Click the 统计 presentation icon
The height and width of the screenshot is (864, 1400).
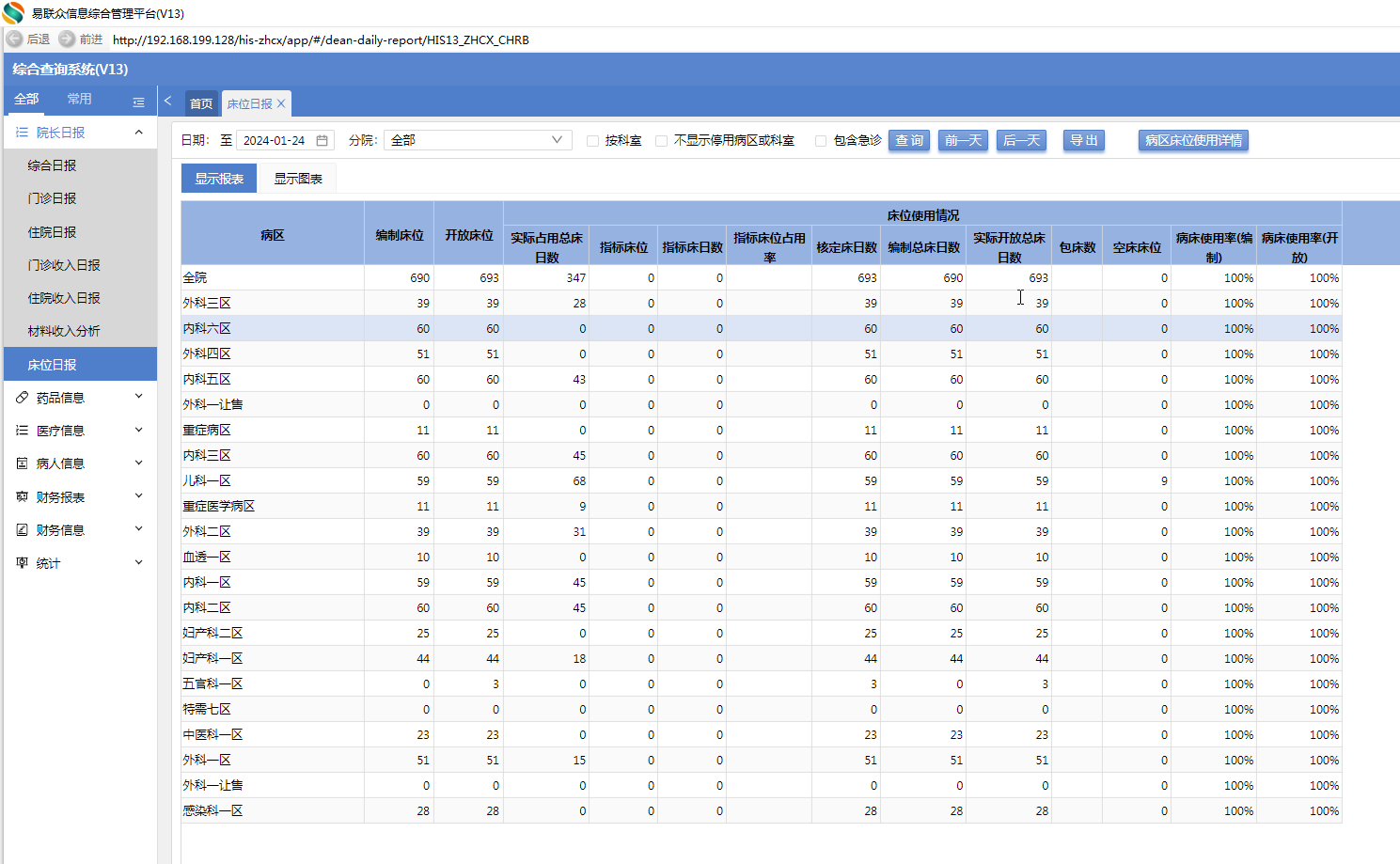23,563
